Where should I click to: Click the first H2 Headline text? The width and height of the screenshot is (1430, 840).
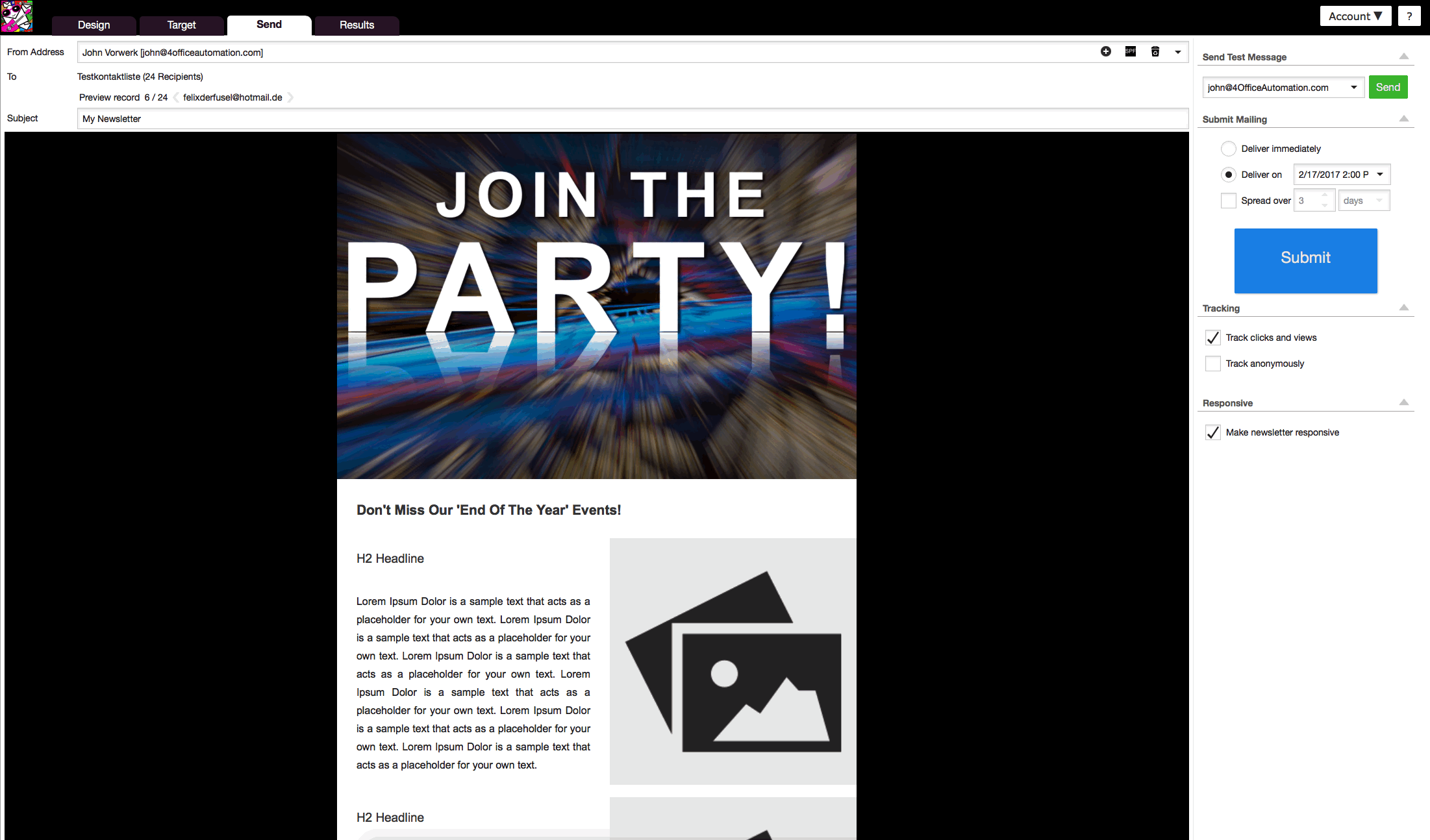coord(390,559)
